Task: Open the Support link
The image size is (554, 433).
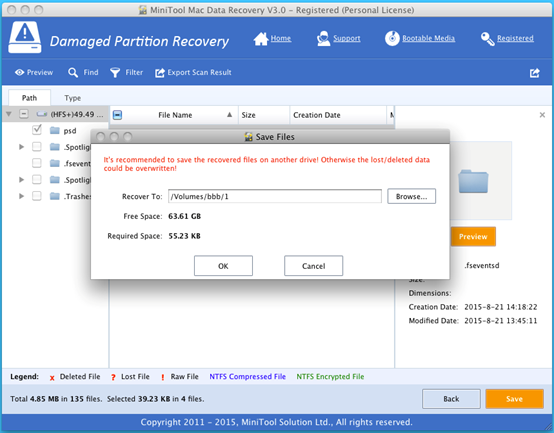Action: [347, 38]
